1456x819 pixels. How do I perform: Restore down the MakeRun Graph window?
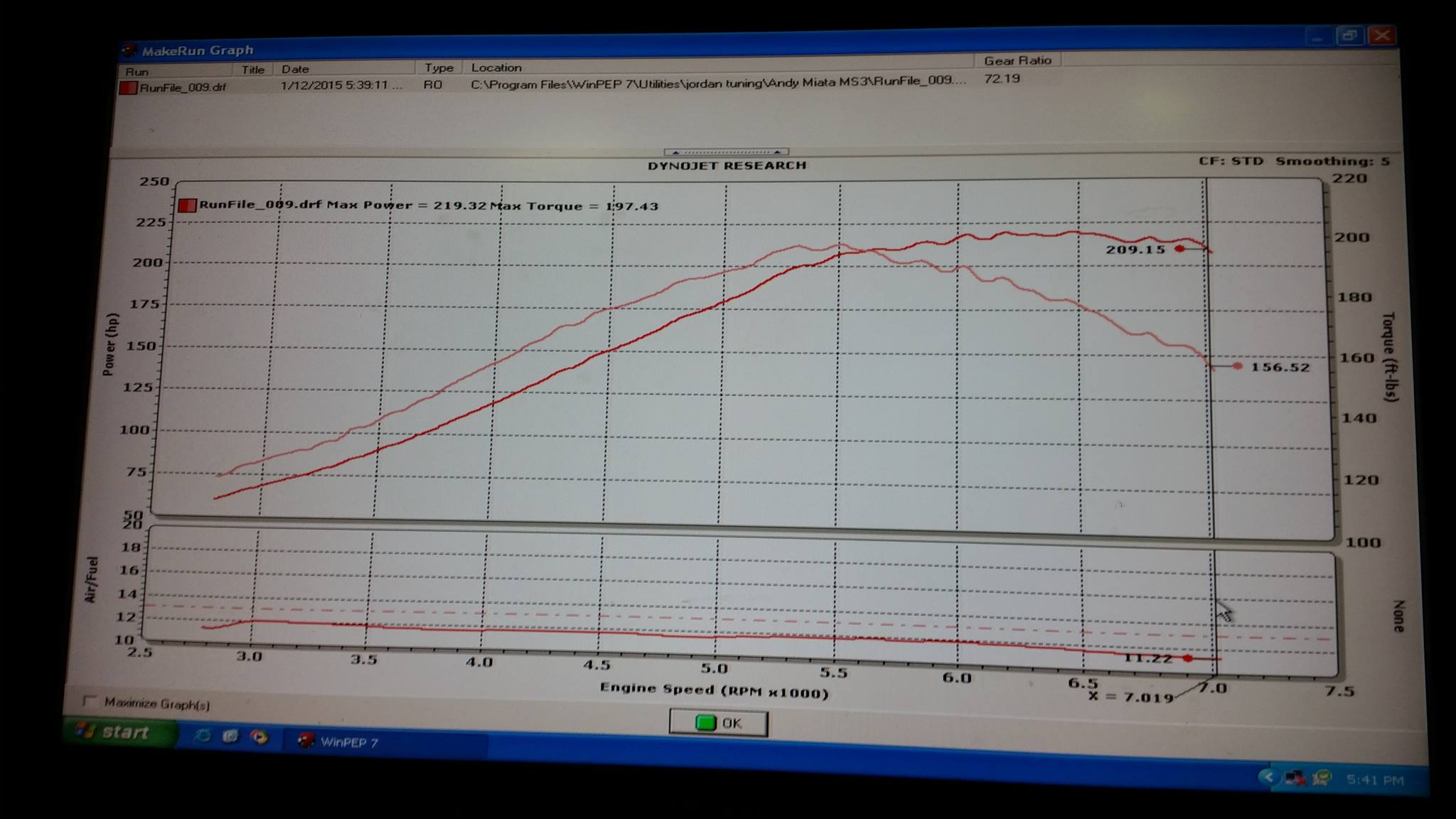click(x=1349, y=36)
